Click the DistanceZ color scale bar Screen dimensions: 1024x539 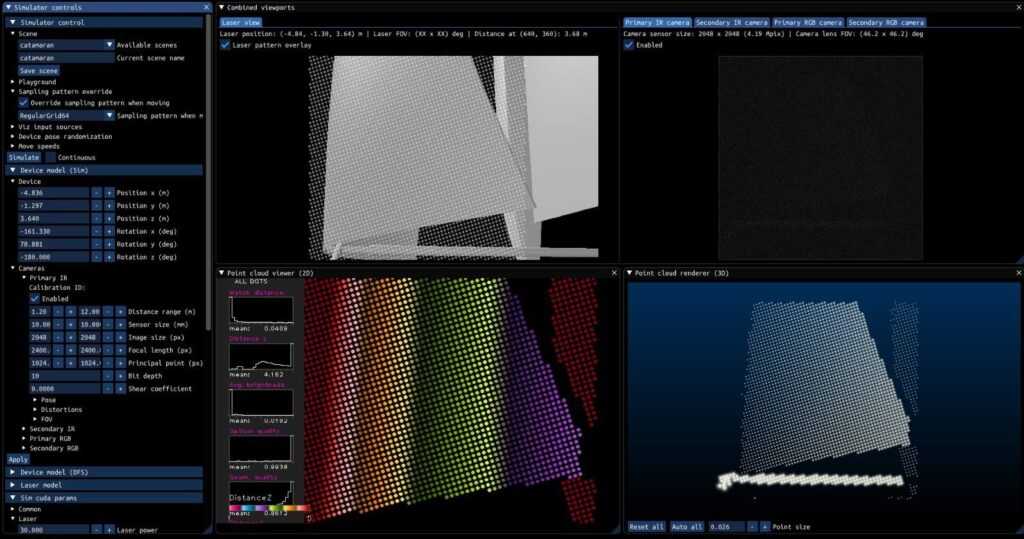click(266, 509)
